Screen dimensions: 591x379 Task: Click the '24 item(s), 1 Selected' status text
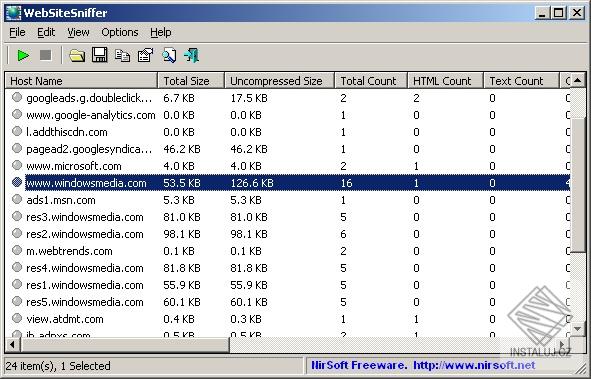[58, 365]
